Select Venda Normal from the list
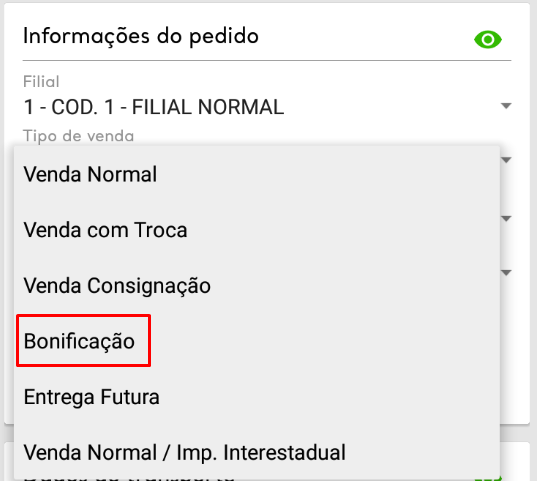Viewport: 537px width, 481px height. point(257,174)
